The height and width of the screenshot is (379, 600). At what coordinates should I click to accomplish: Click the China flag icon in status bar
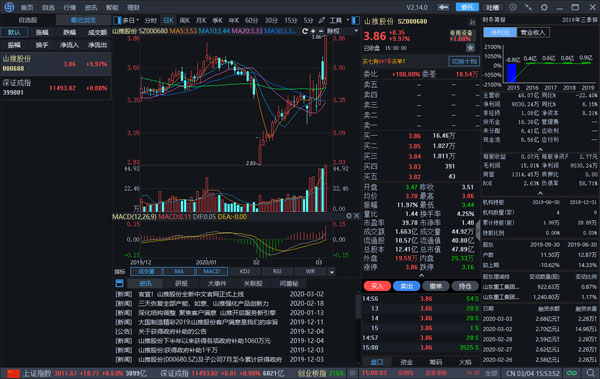(13, 373)
